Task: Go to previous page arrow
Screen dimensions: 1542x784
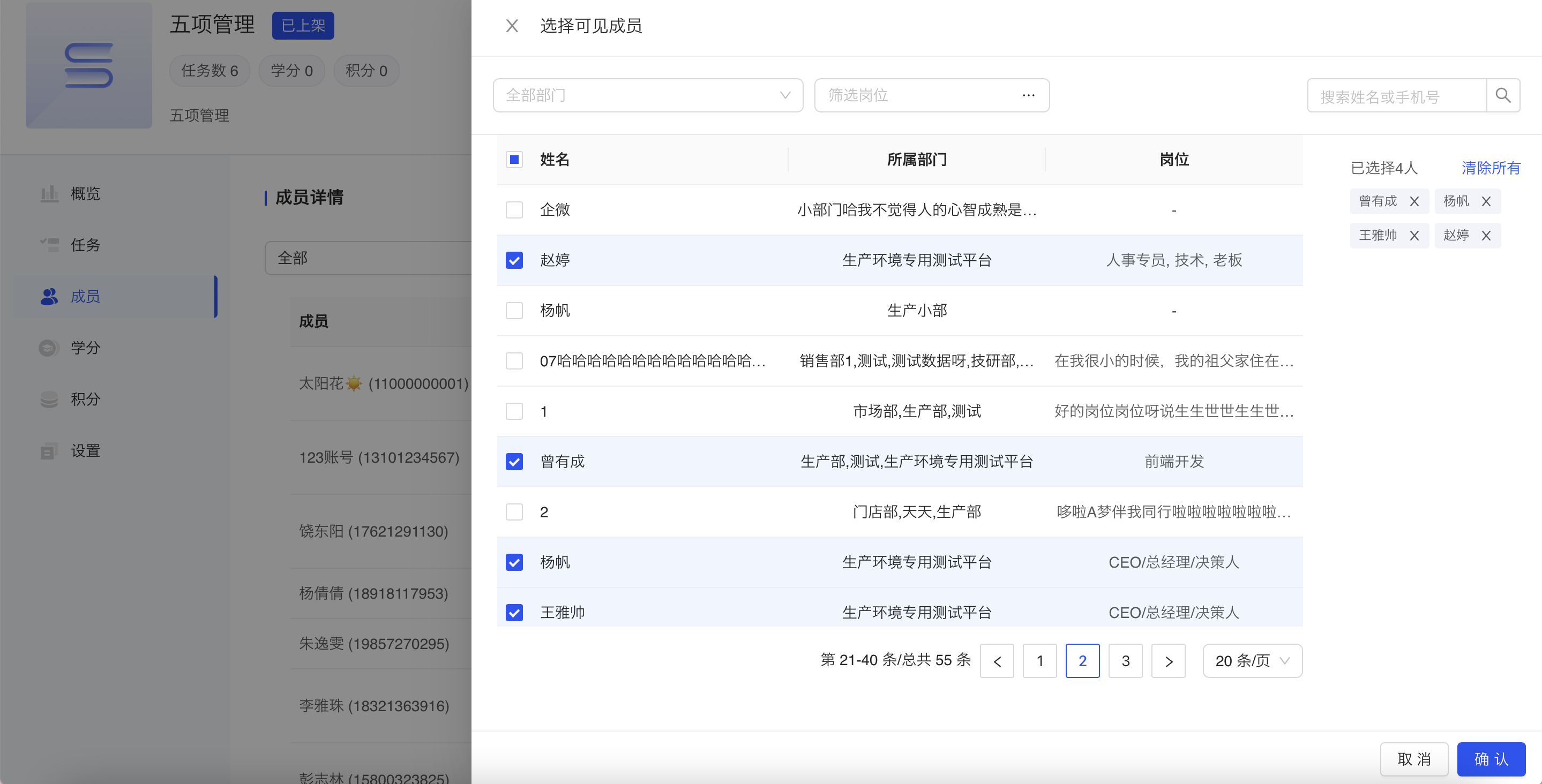Action: (x=997, y=661)
